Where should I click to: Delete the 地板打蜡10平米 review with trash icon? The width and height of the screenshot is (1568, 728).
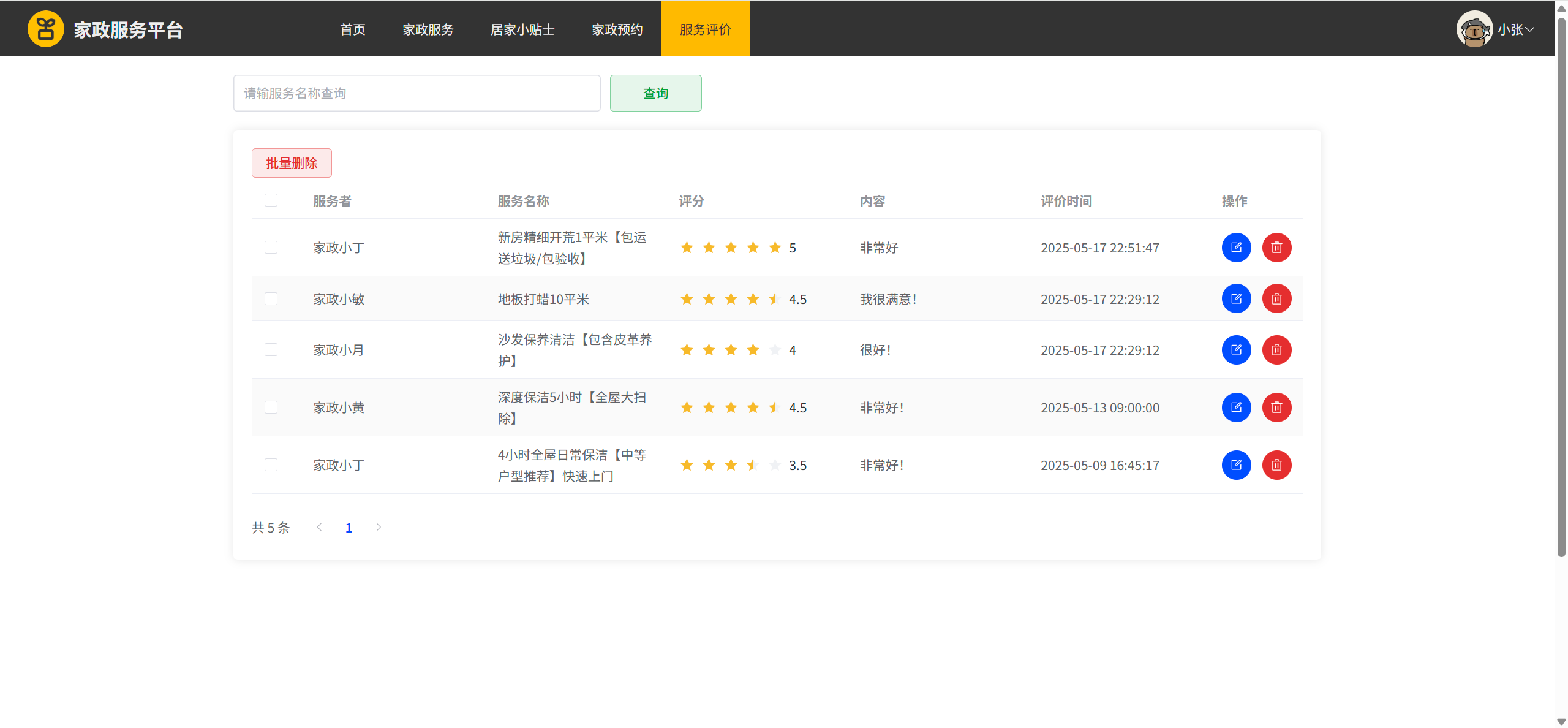point(1276,299)
